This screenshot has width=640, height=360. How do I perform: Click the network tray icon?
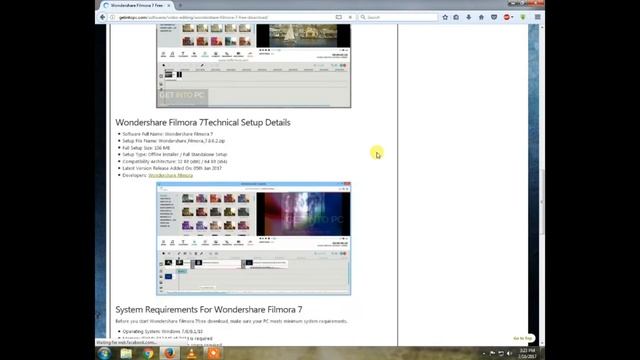point(501,353)
